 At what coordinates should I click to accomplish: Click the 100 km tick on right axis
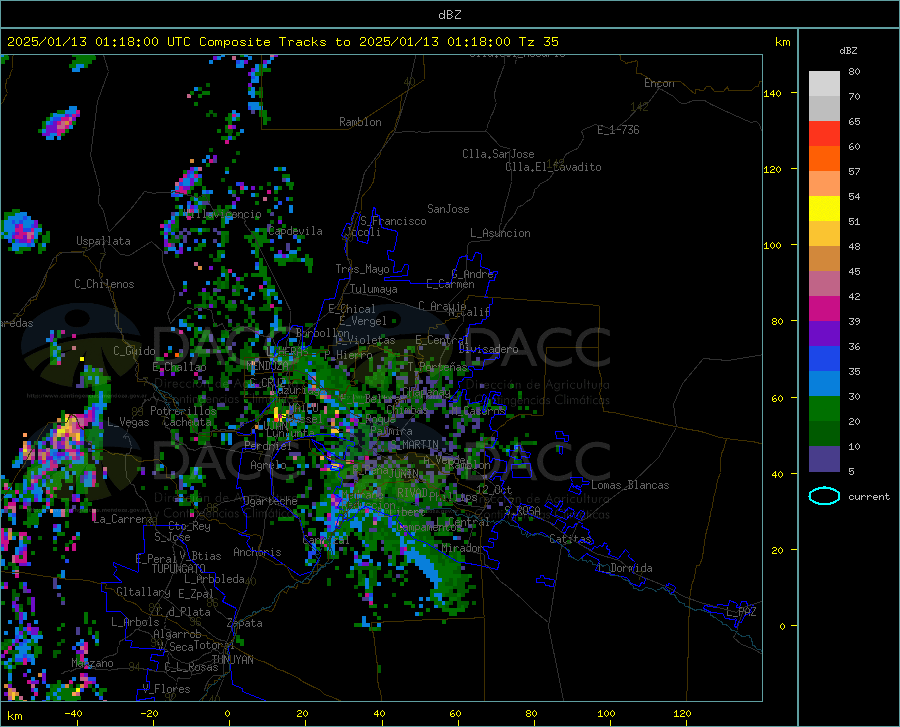click(x=773, y=246)
